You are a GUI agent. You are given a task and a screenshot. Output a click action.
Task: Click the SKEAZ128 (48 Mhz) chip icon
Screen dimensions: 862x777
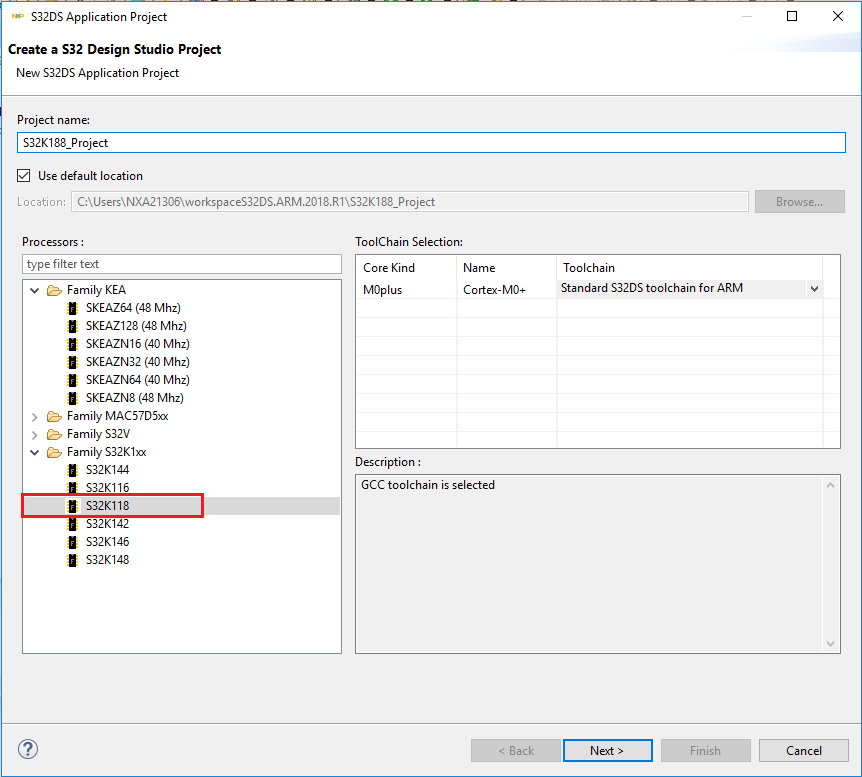[x=73, y=326]
